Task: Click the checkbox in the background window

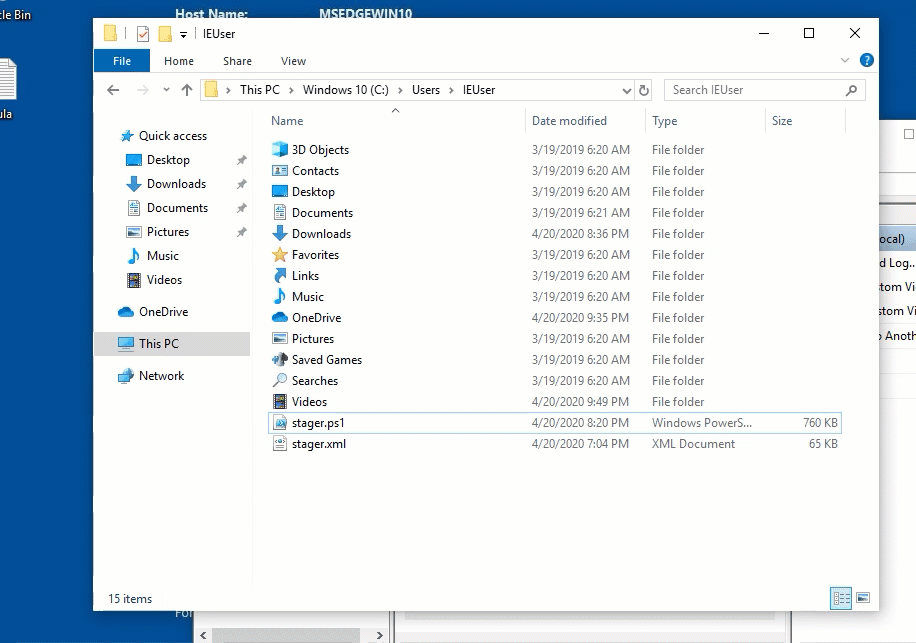Action: (x=908, y=134)
